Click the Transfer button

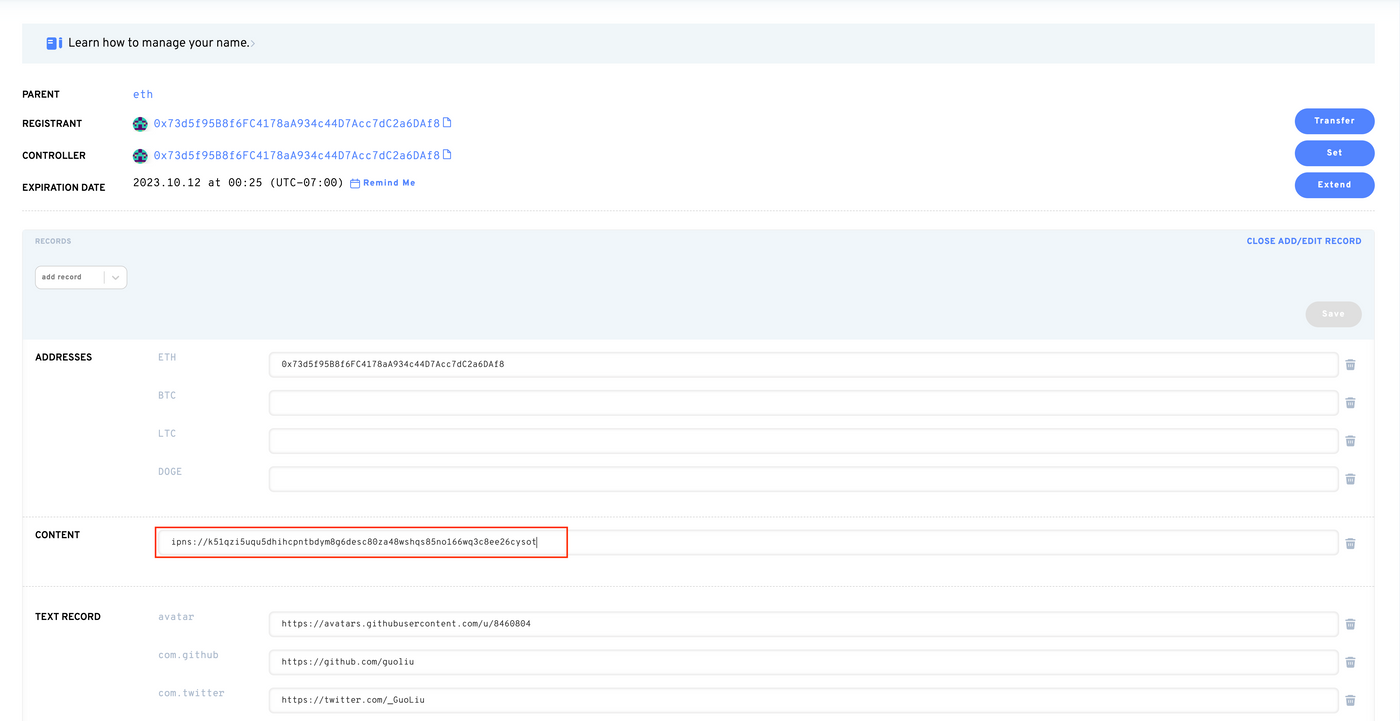tap(1334, 121)
